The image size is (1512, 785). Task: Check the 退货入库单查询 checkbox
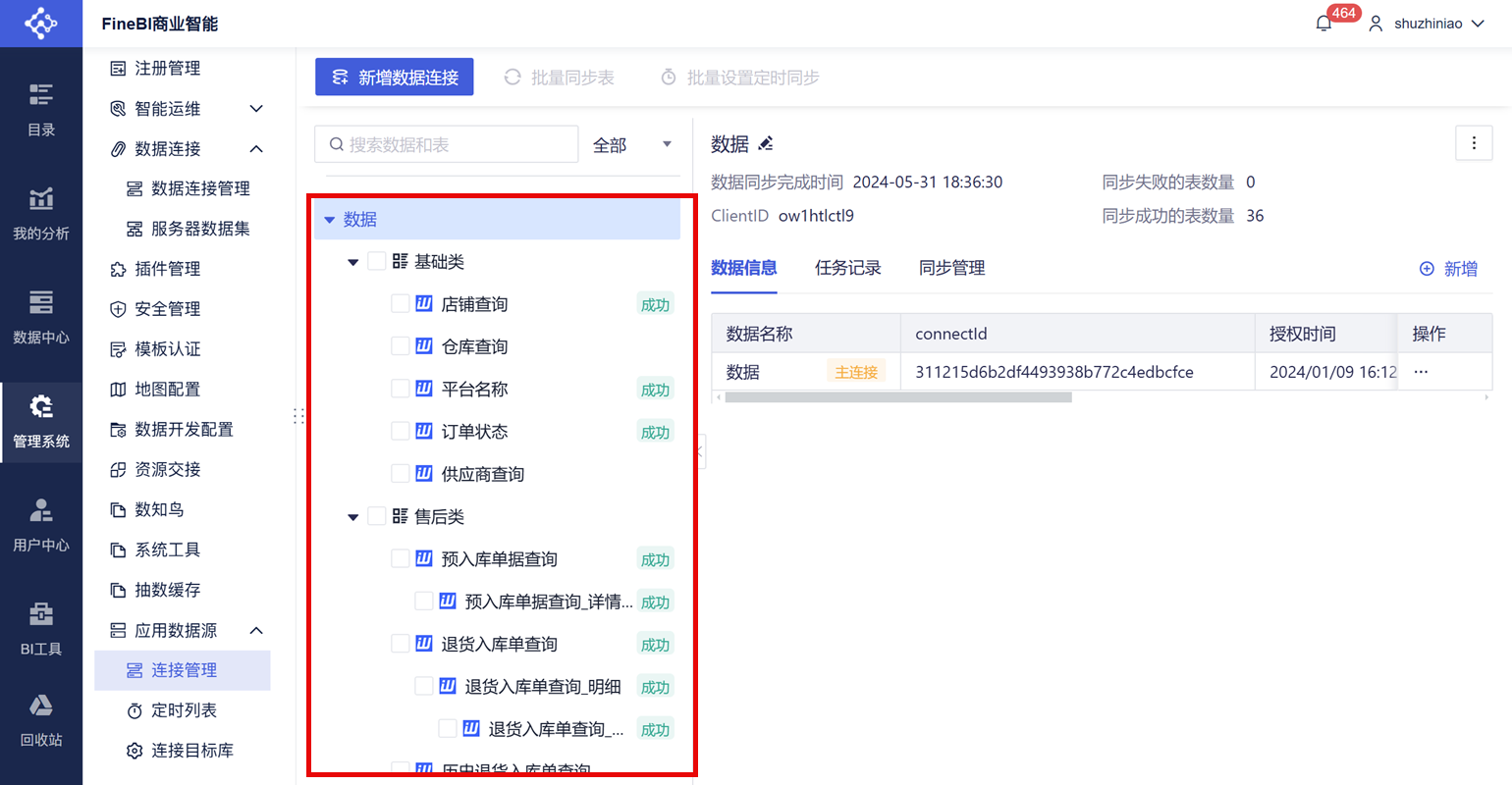click(400, 644)
